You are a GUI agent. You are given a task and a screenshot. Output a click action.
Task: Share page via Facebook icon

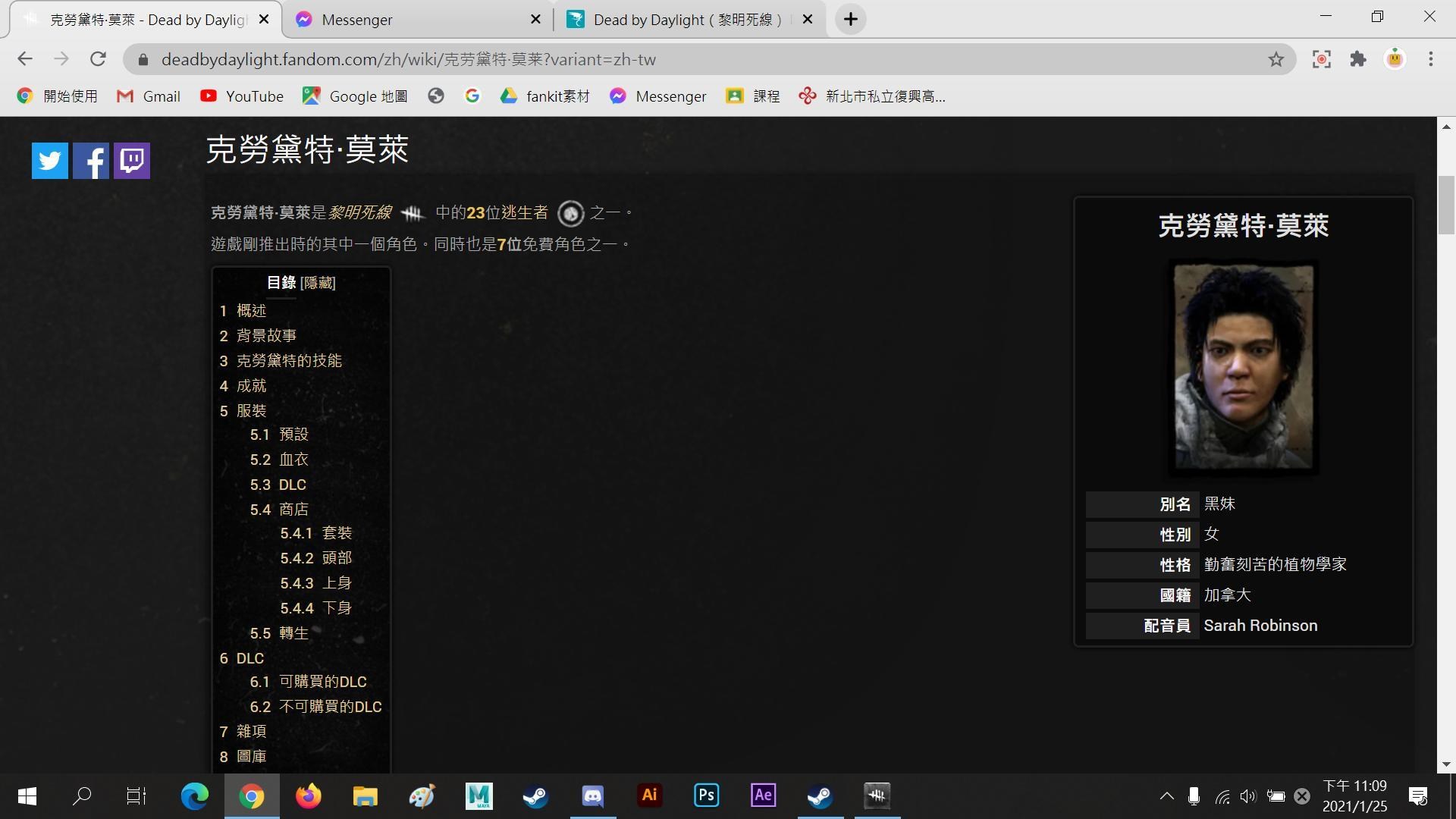91,160
